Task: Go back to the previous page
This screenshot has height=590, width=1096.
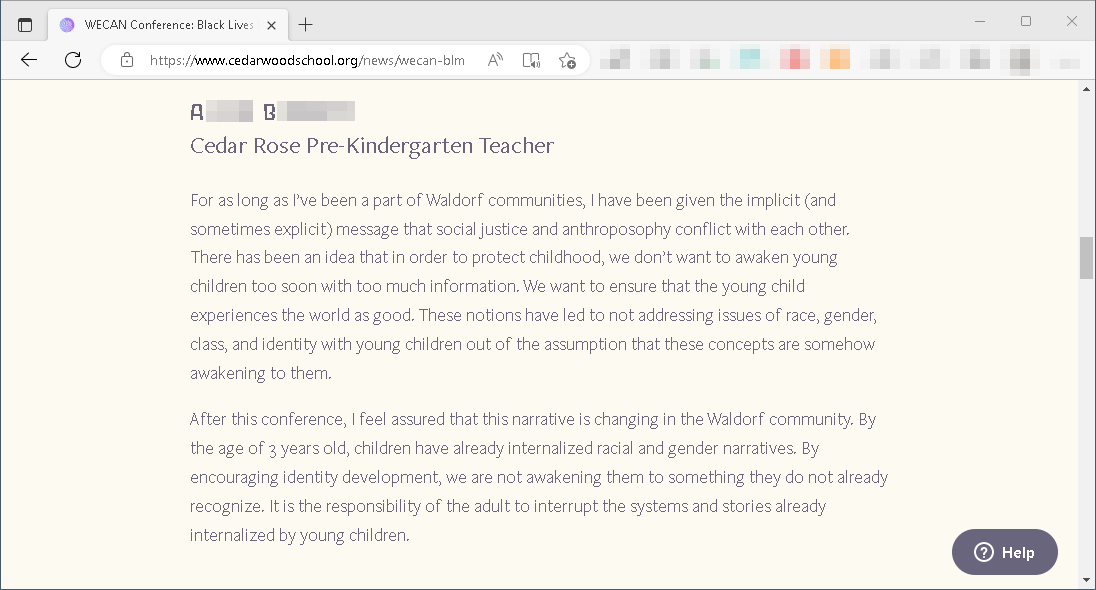Action: (x=29, y=60)
